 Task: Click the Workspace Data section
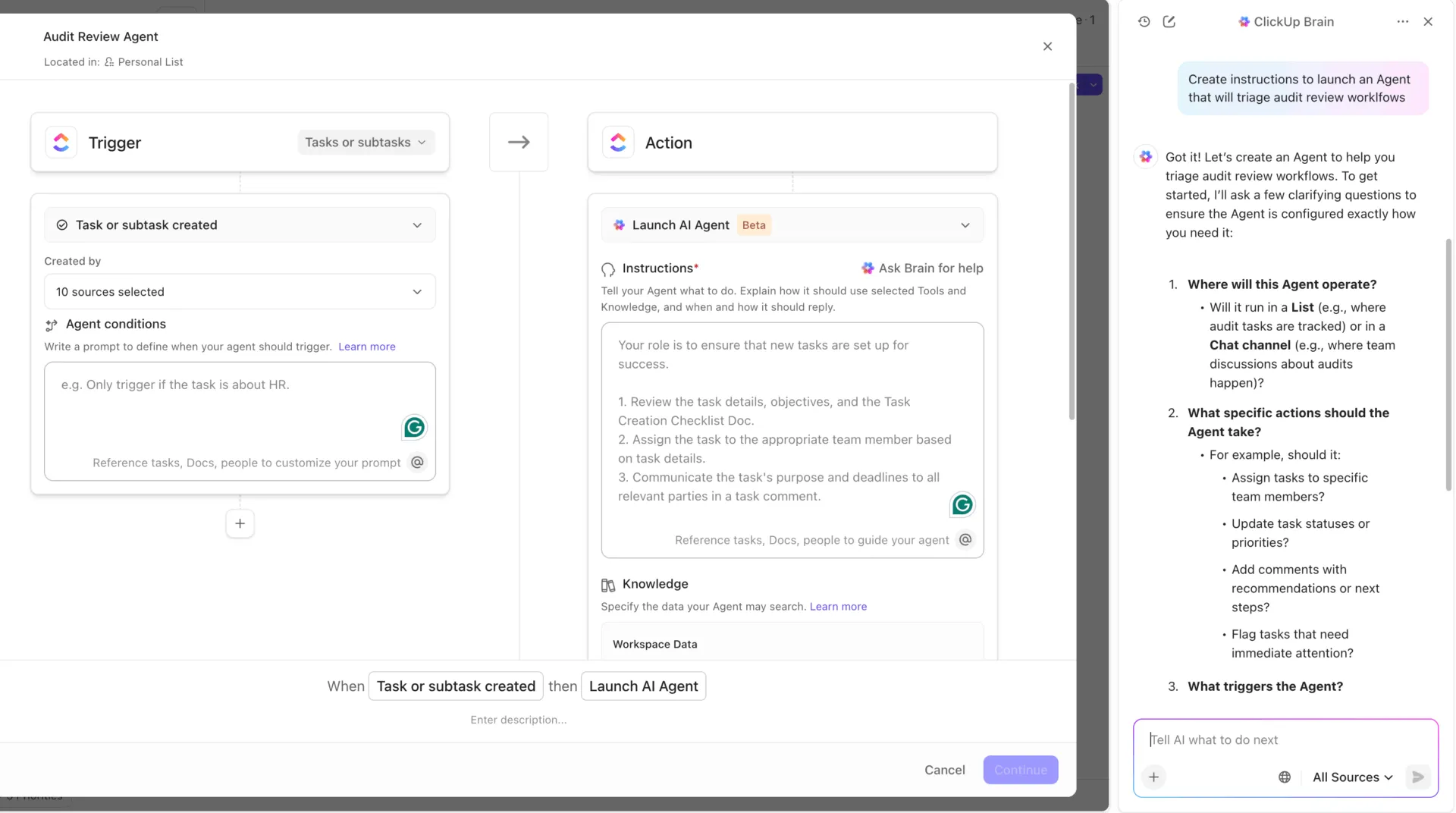792,643
